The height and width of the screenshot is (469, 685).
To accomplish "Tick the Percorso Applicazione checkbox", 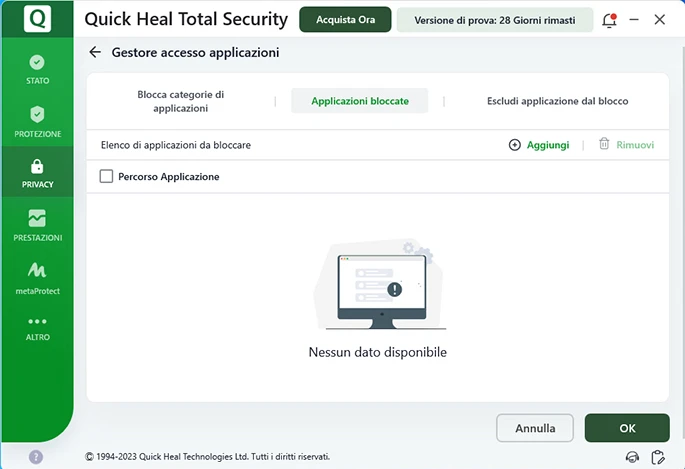I will (x=107, y=177).
